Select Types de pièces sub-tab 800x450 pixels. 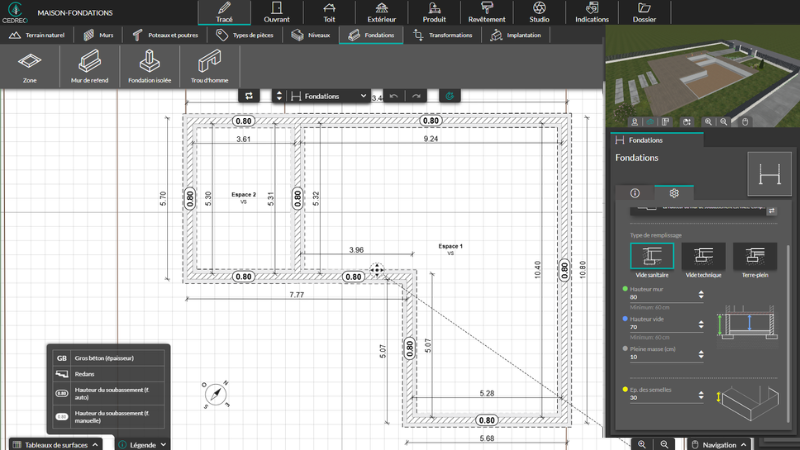click(244, 35)
